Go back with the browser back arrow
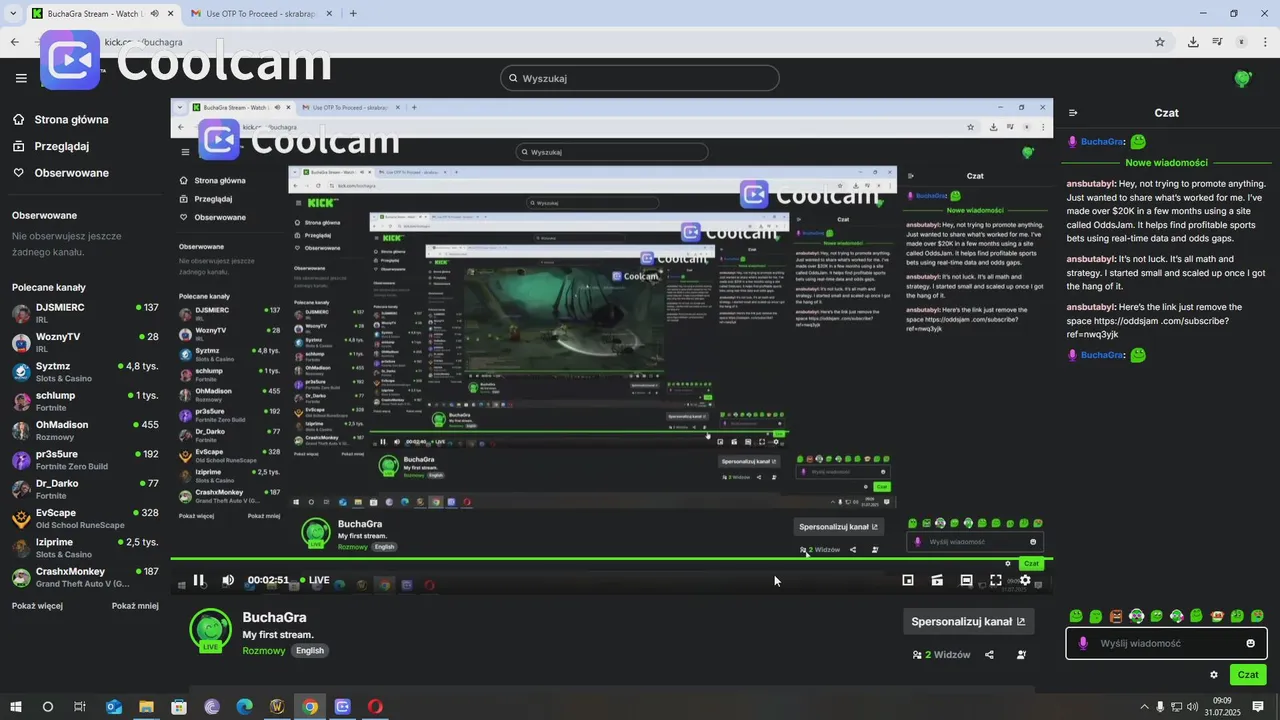The height and width of the screenshot is (720, 1280). (x=14, y=42)
